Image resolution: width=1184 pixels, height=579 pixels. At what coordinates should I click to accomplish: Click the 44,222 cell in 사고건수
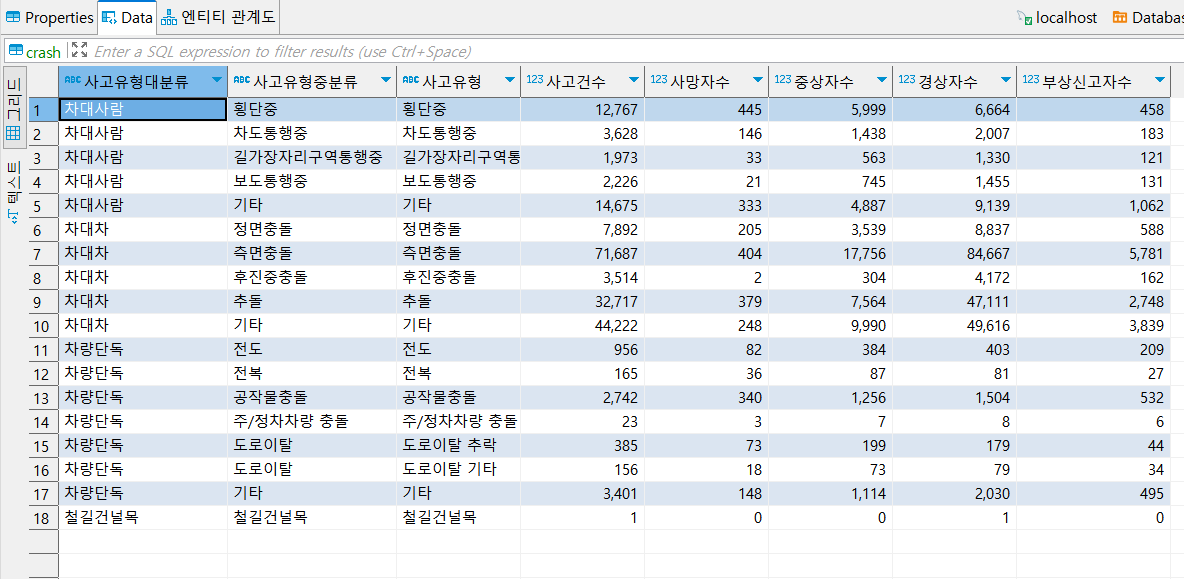click(x=582, y=325)
